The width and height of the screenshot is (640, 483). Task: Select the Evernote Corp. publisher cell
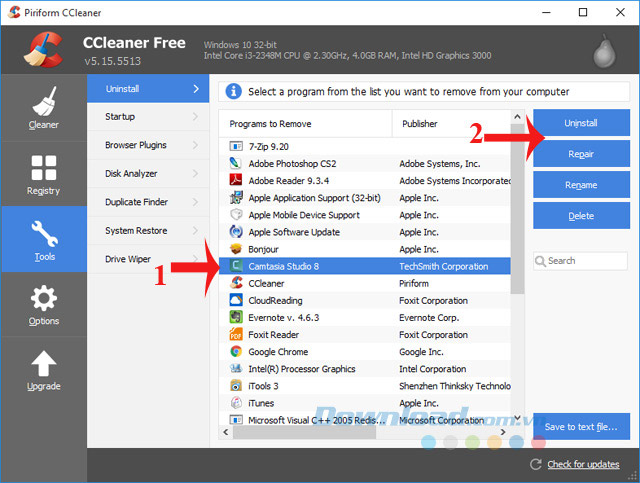(x=429, y=317)
